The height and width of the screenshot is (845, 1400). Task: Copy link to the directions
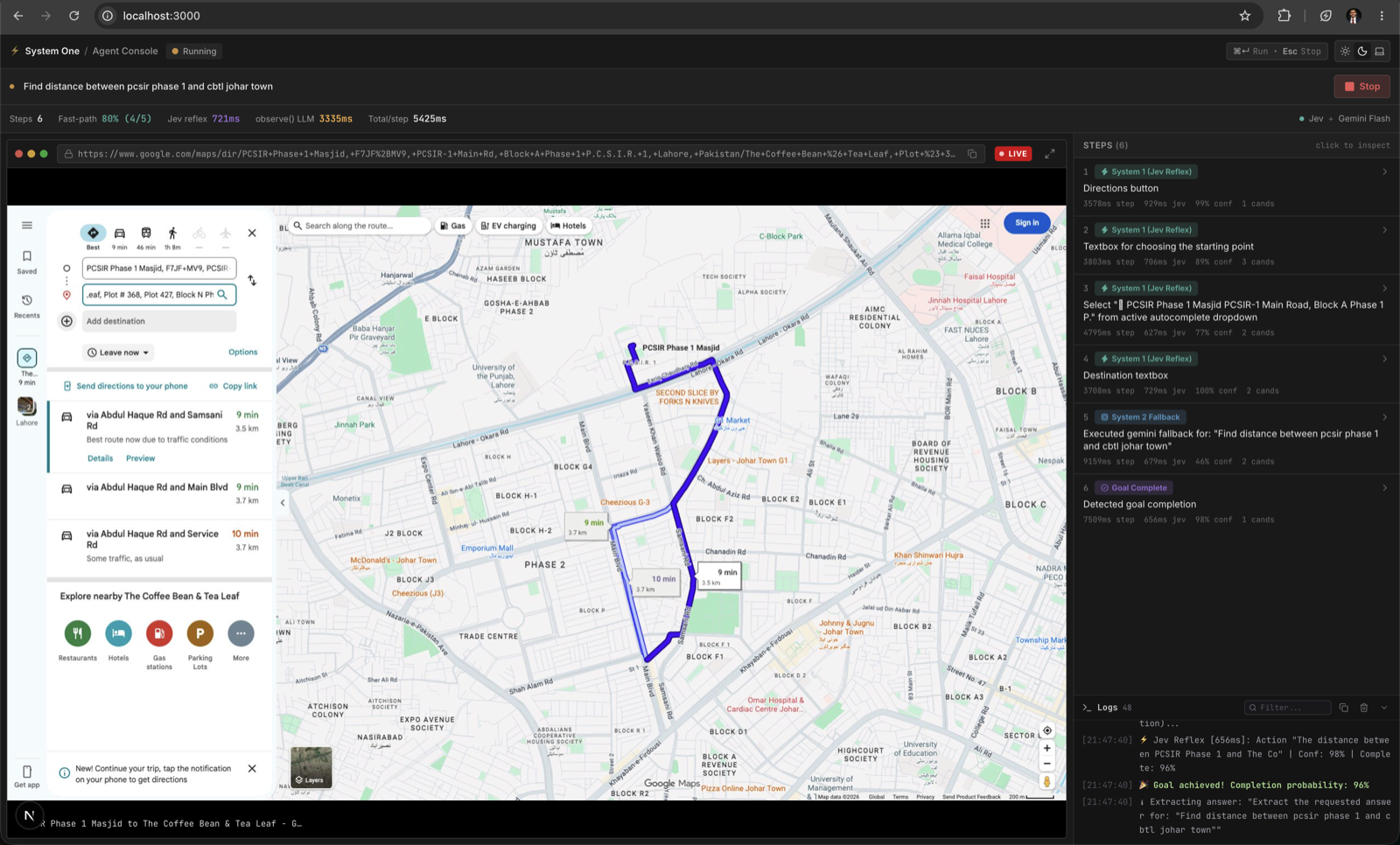(233, 386)
